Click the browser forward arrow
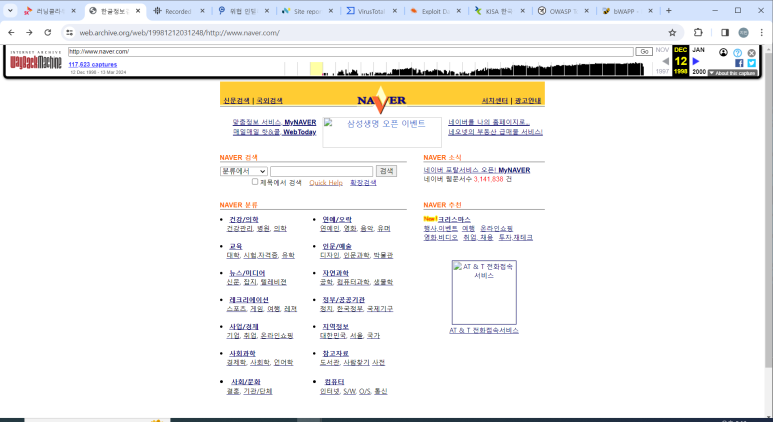Screen dimensions: 773x422 click(x=29, y=33)
